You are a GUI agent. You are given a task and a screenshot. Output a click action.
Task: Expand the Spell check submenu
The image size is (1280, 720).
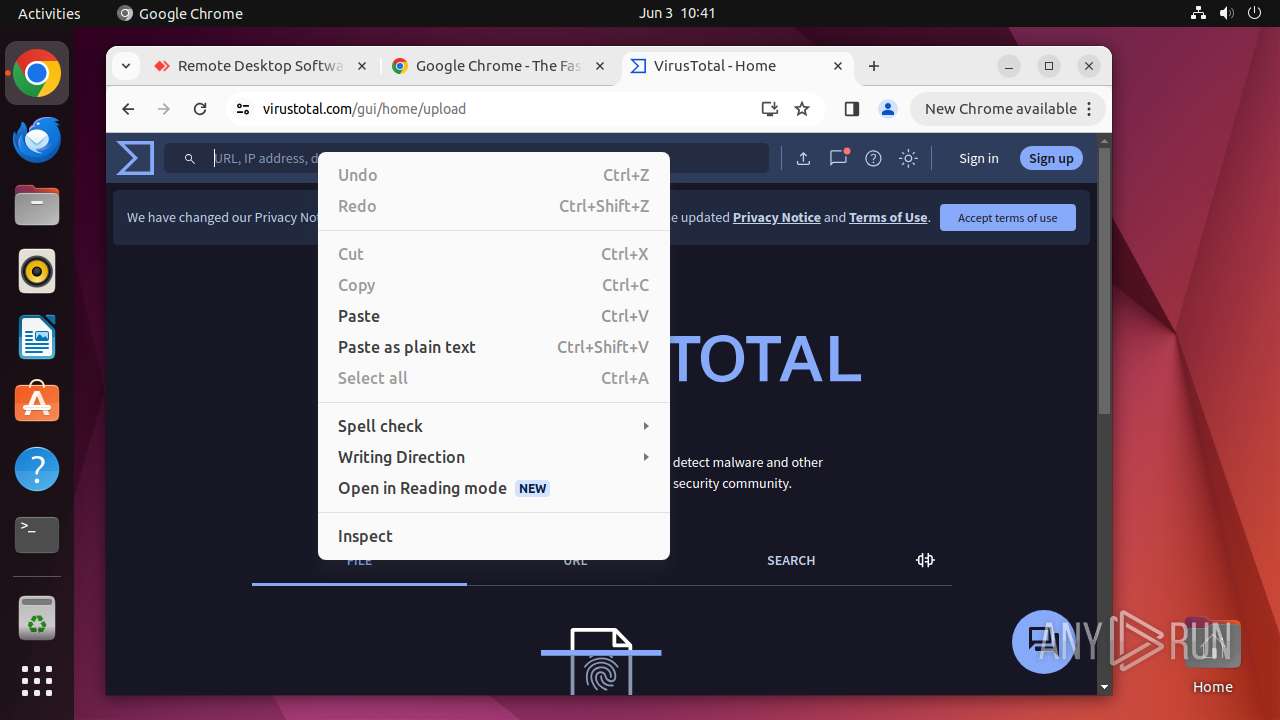tap(493, 426)
